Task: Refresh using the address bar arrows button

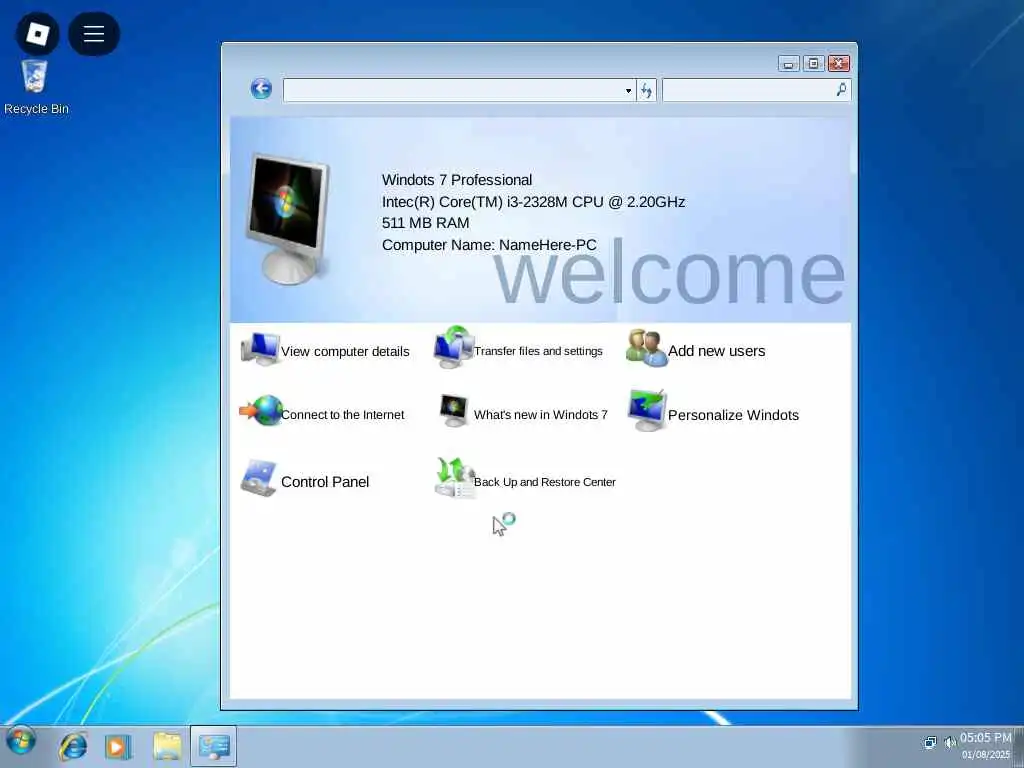Action: pos(646,91)
